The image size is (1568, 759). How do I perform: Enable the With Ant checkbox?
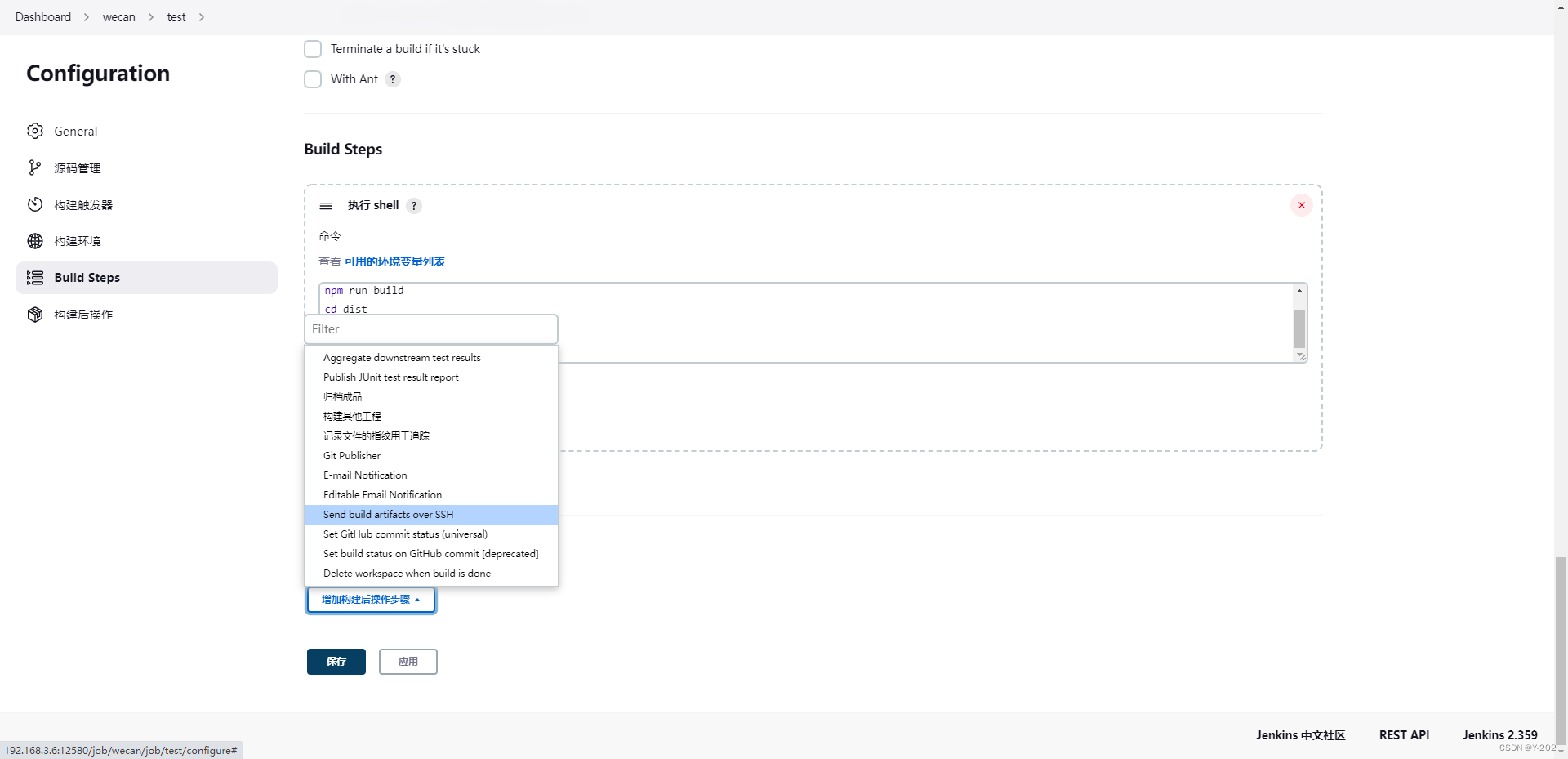(313, 79)
